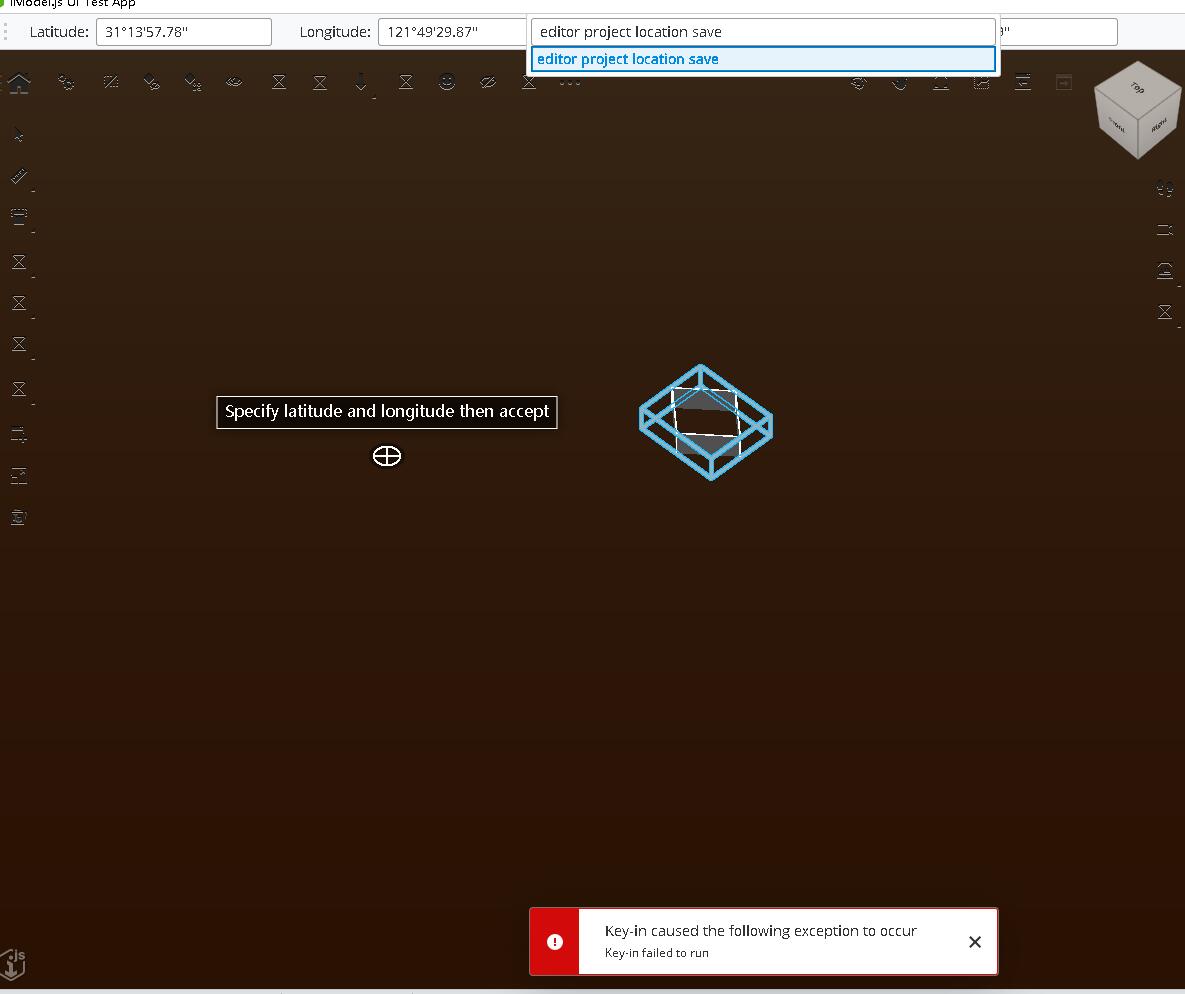The image size is (1185, 994).
Task: Close the key-in exception error toast
Action: pos(975,942)
